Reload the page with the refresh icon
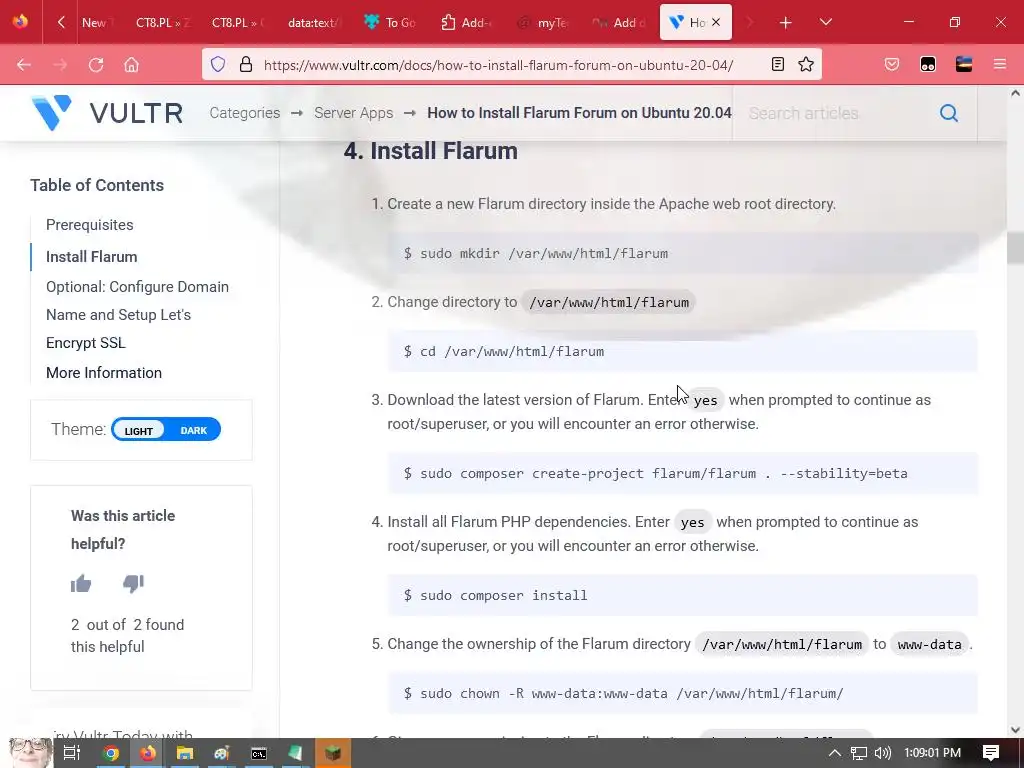The image size is (1024, 768). (x=96, y=65)
